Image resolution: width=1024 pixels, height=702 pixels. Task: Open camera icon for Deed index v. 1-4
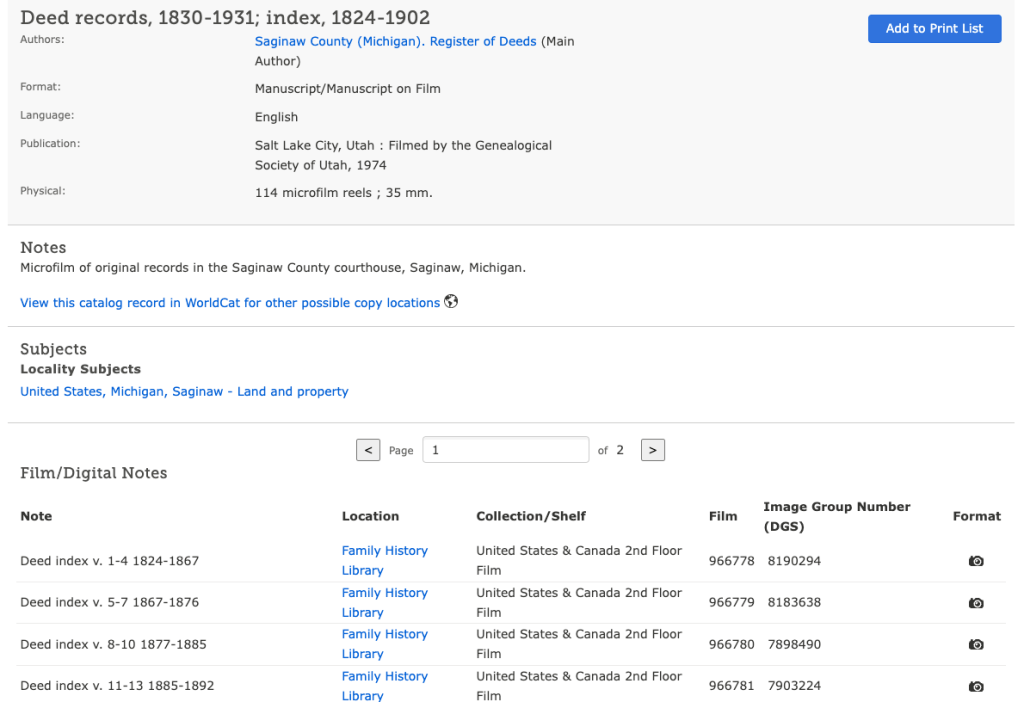(976, 561)
